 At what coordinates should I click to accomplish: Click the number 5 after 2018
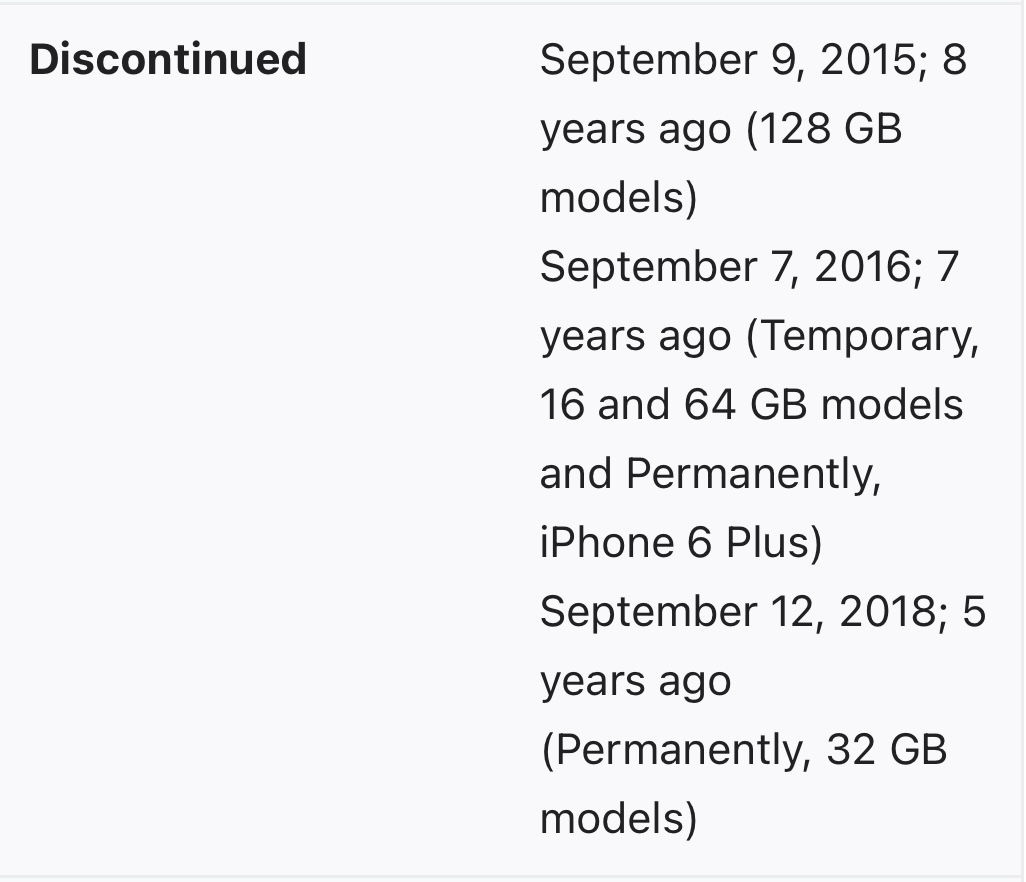(x=973, y=612)
